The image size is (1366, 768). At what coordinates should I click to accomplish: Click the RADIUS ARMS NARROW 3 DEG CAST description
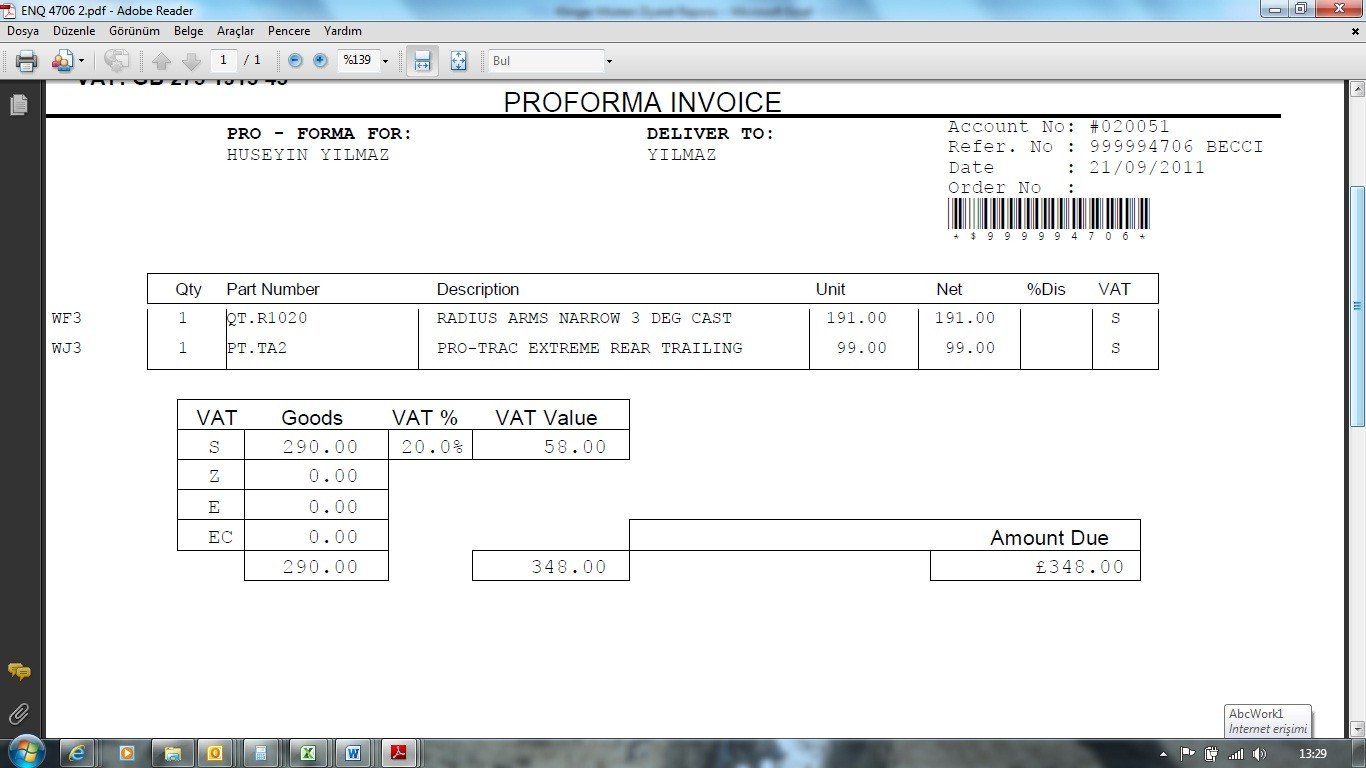click(x=584, y=319)
